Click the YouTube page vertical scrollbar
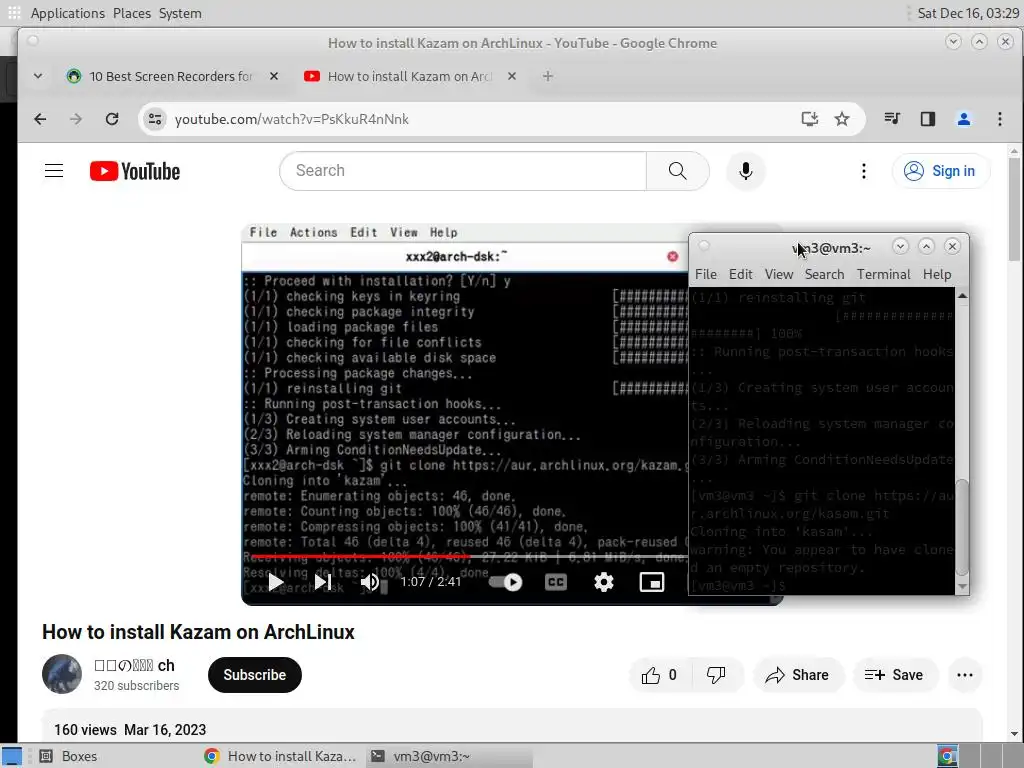Screen dimensions: 1024x768 (1014, 209)
